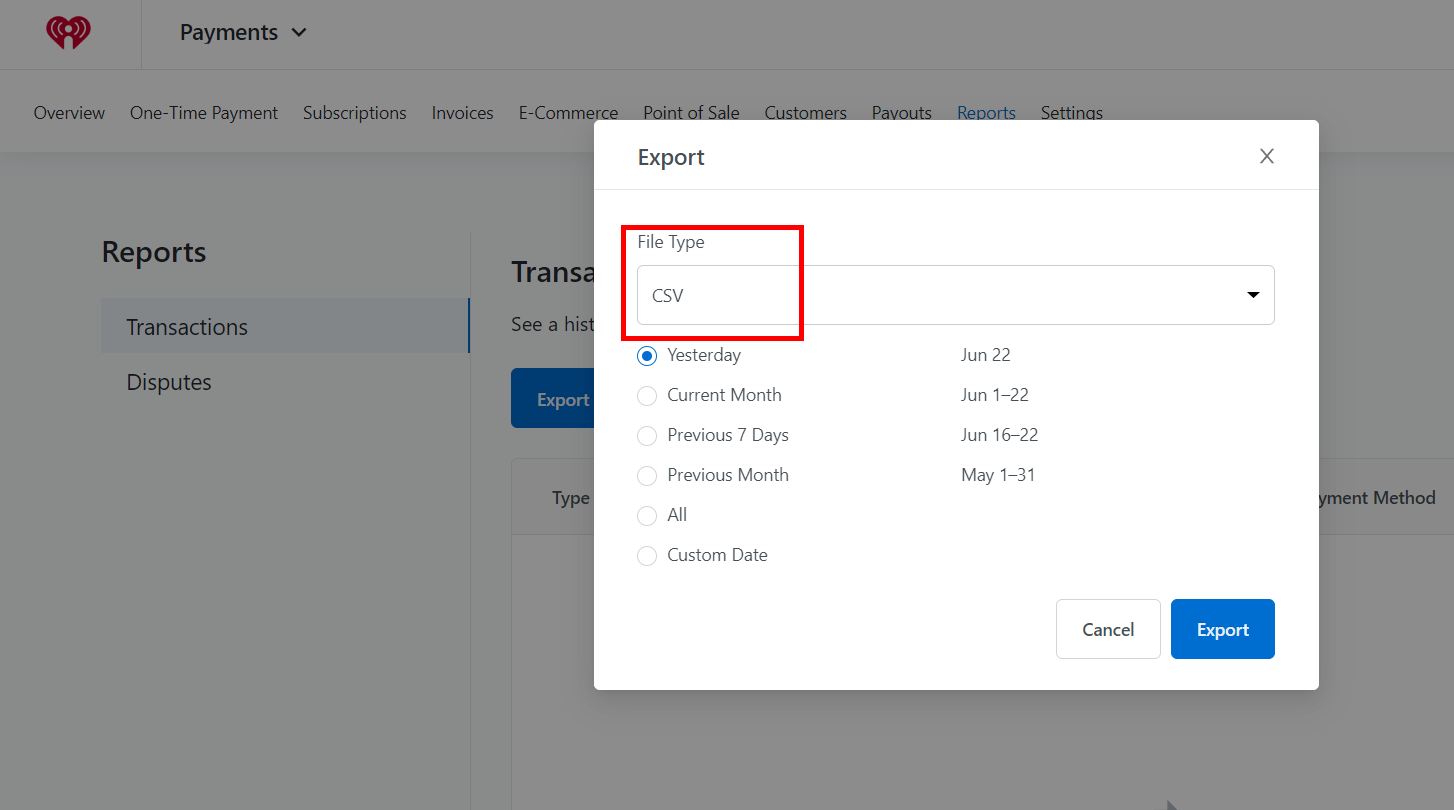
Task: Pick the Previous Month radio option
Action: (647, 475)
